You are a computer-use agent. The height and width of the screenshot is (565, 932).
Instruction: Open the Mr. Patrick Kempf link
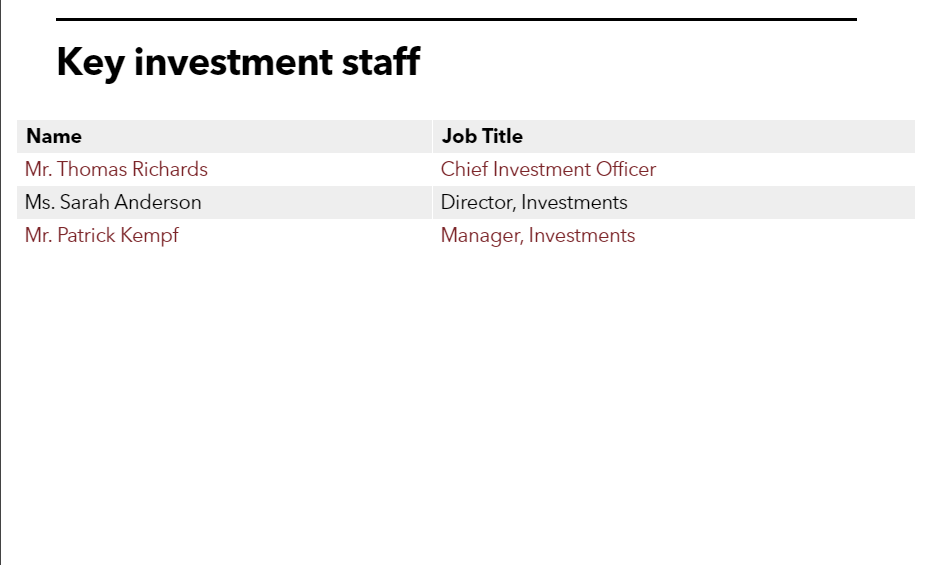pos(102,236)
